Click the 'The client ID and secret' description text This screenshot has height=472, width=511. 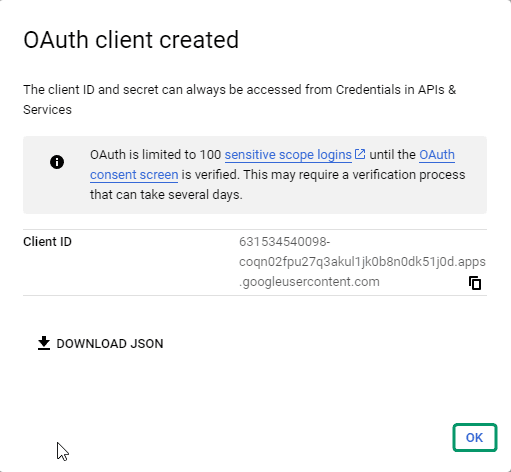[x=239, y=90]
